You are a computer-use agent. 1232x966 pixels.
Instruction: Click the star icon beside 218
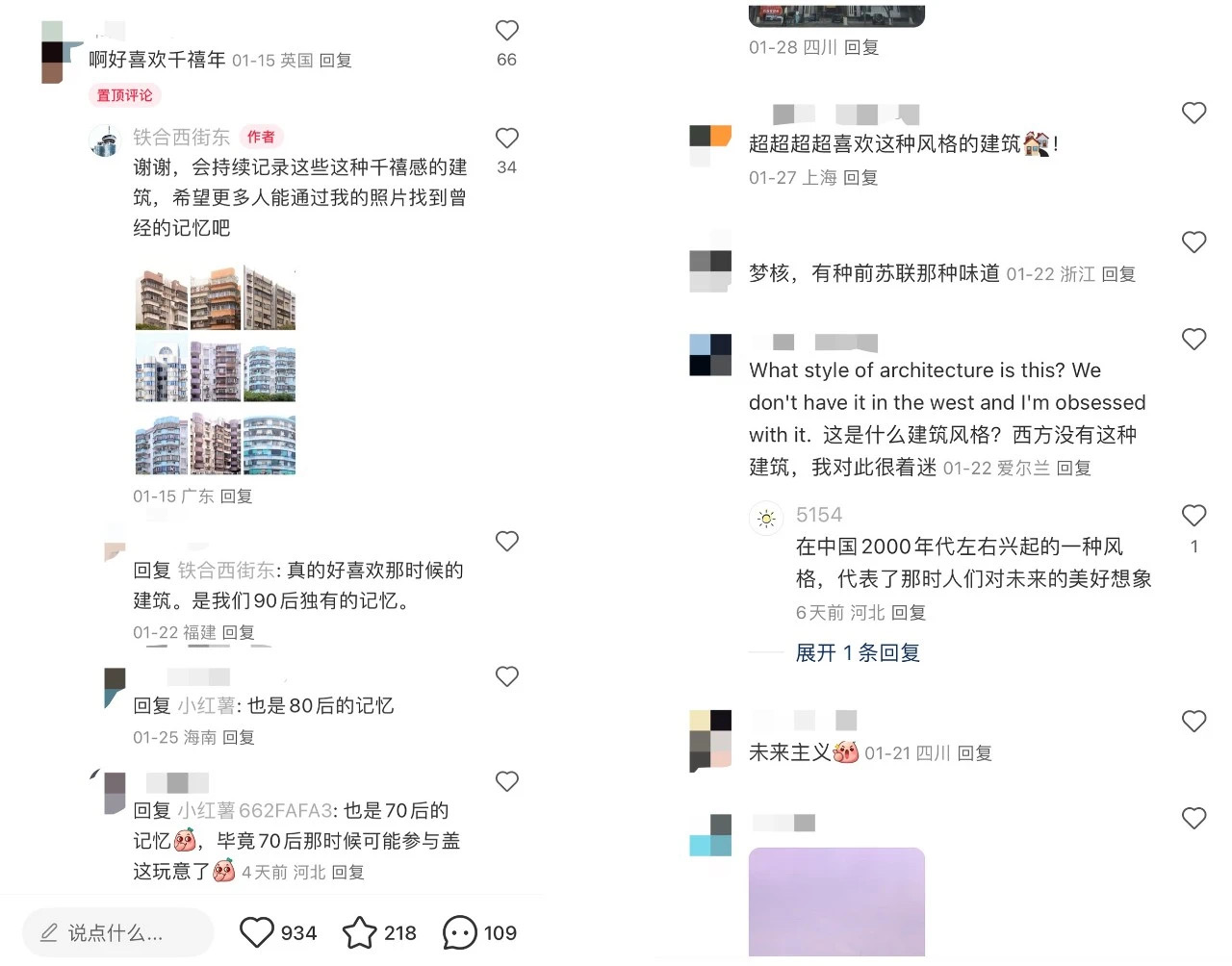pos(359,932)
